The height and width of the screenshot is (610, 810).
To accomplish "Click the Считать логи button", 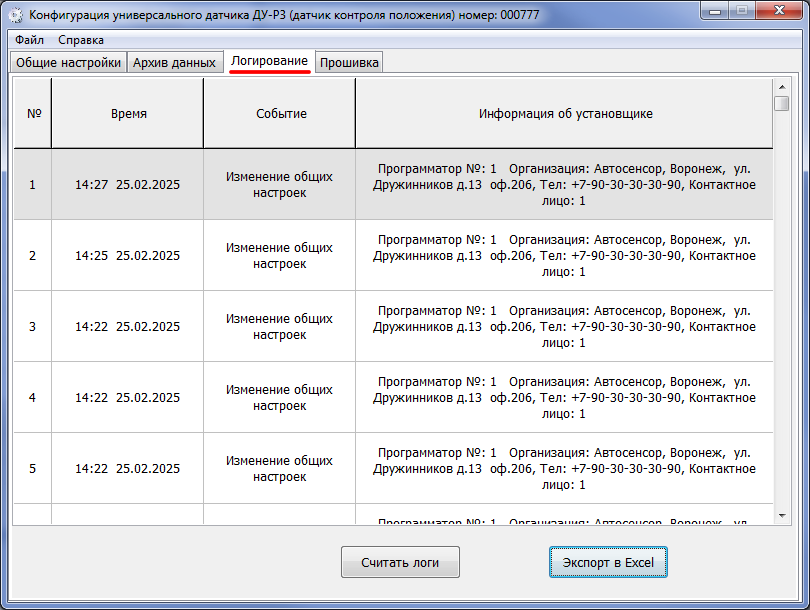I will tap(400, 562).
